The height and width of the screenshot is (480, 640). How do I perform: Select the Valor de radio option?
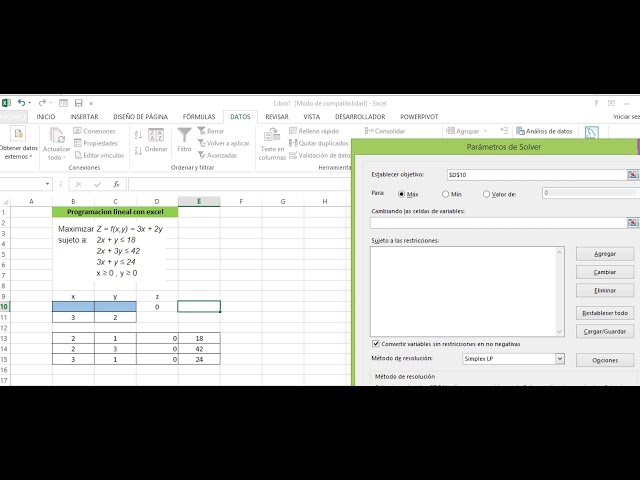(x=486, y=194)
